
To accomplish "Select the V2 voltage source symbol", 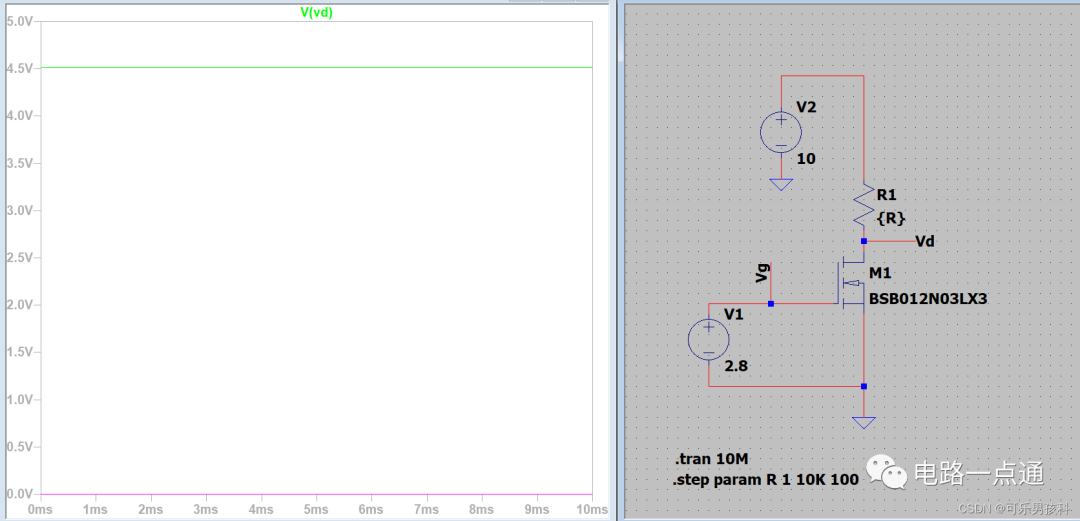I will pos(781,131).
